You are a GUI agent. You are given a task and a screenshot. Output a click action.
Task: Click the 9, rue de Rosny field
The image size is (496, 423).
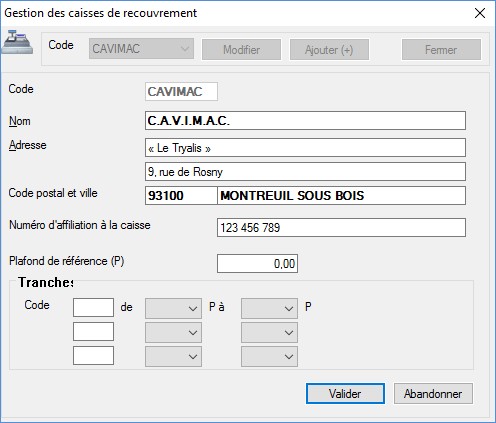pyautogui.click(x=305, y=172)
